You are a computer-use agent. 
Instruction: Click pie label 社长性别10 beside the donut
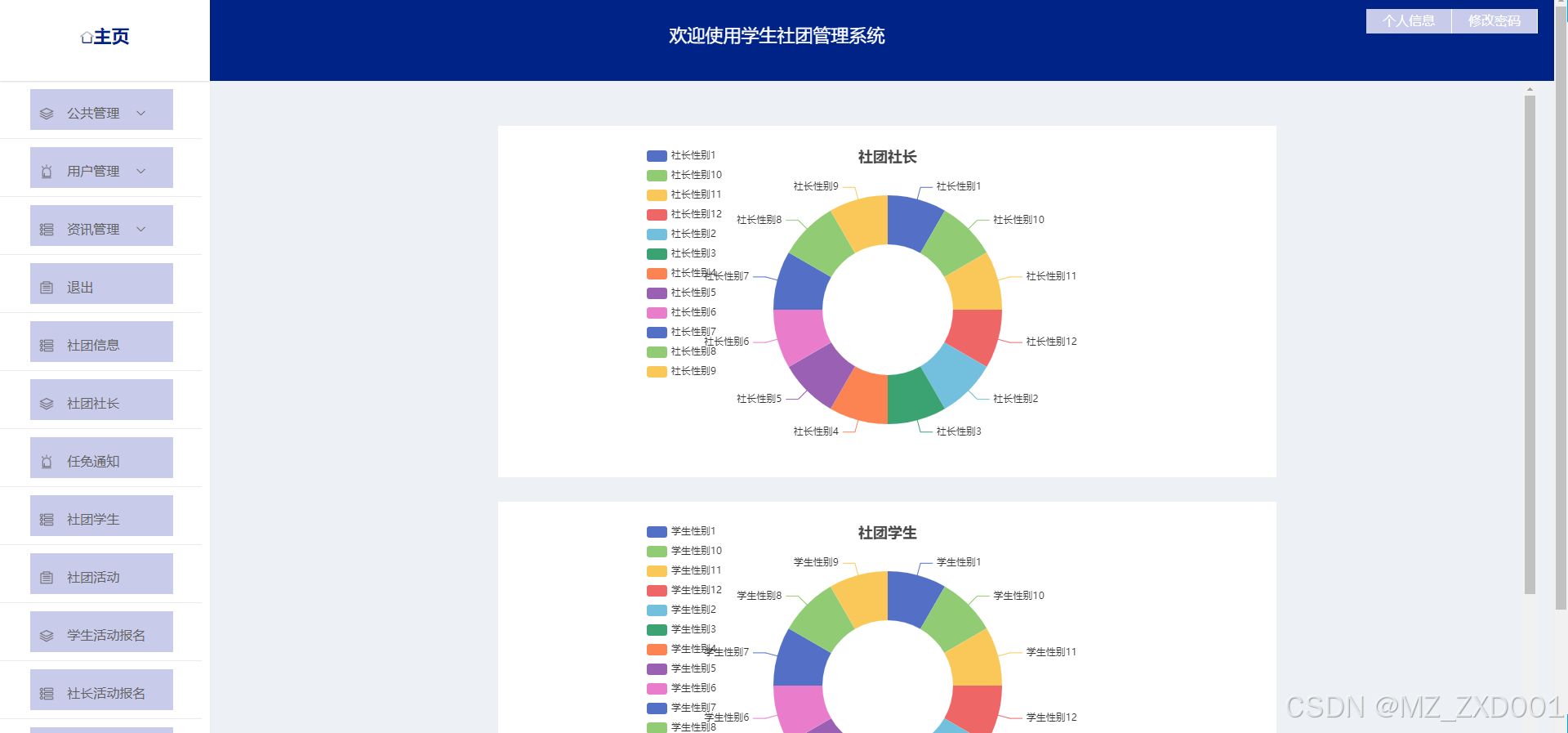(x=1018, y=220)
